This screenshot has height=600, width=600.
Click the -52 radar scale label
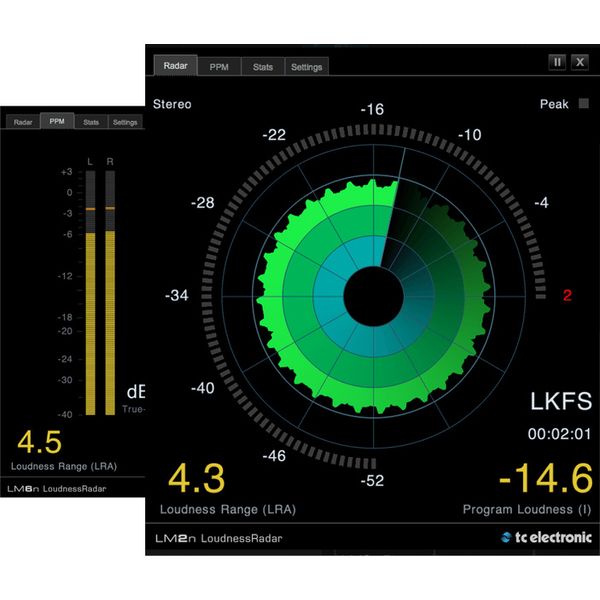click(x=372, y=480)
